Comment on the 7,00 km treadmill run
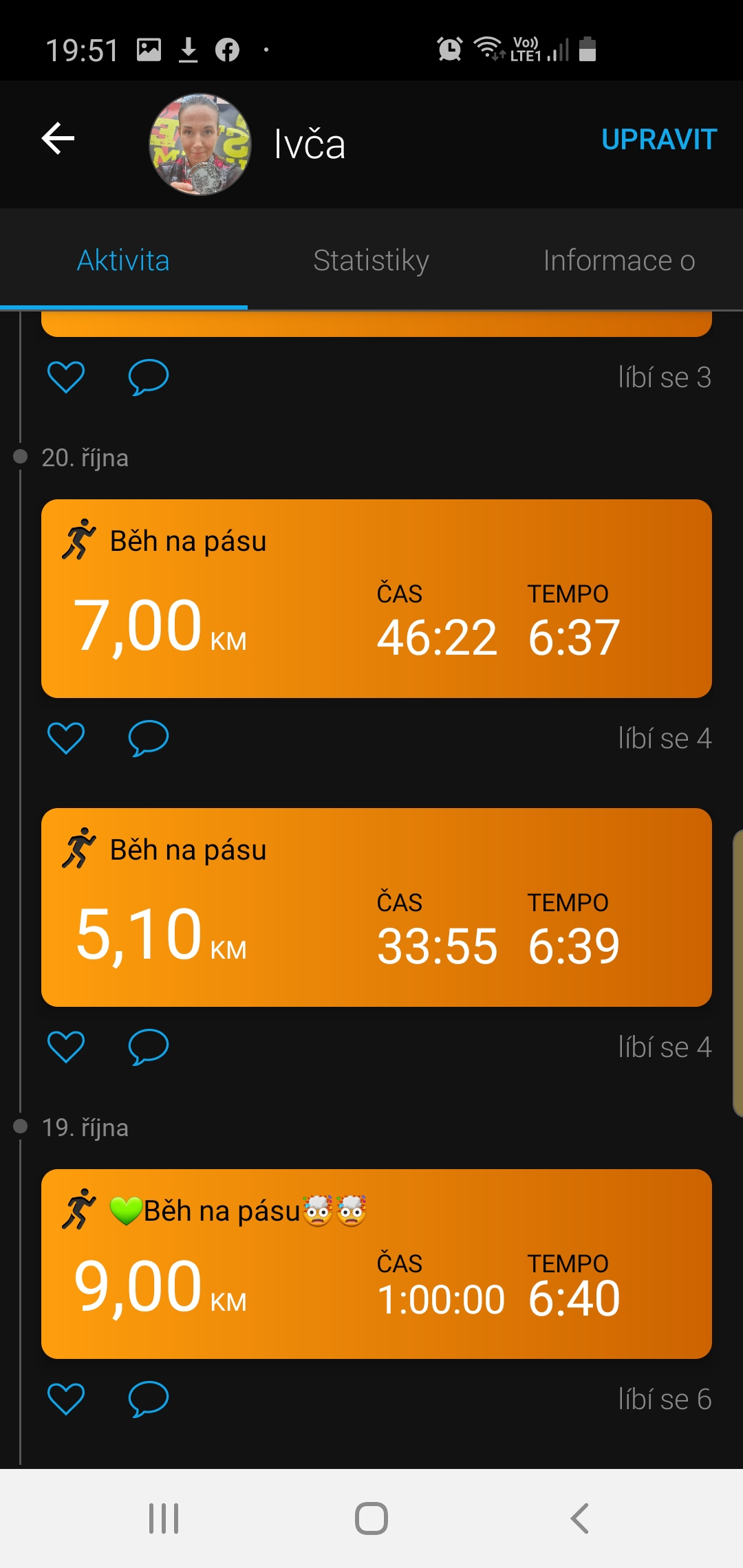 pos(148,738)
